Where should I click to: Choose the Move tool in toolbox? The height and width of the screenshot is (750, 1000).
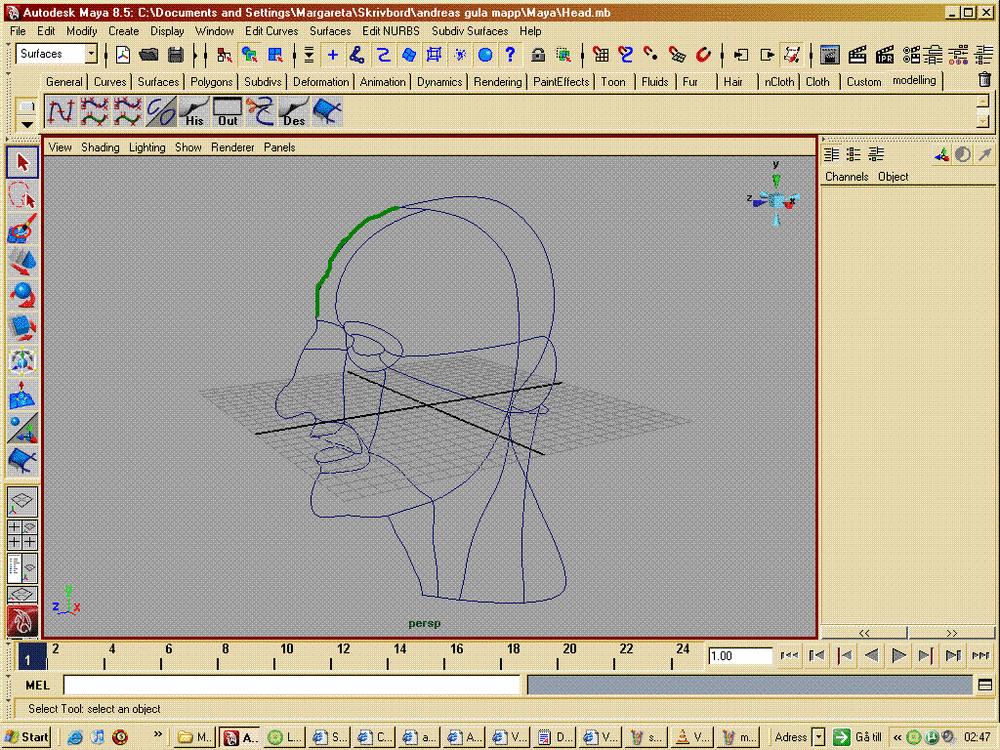[22, 263]
